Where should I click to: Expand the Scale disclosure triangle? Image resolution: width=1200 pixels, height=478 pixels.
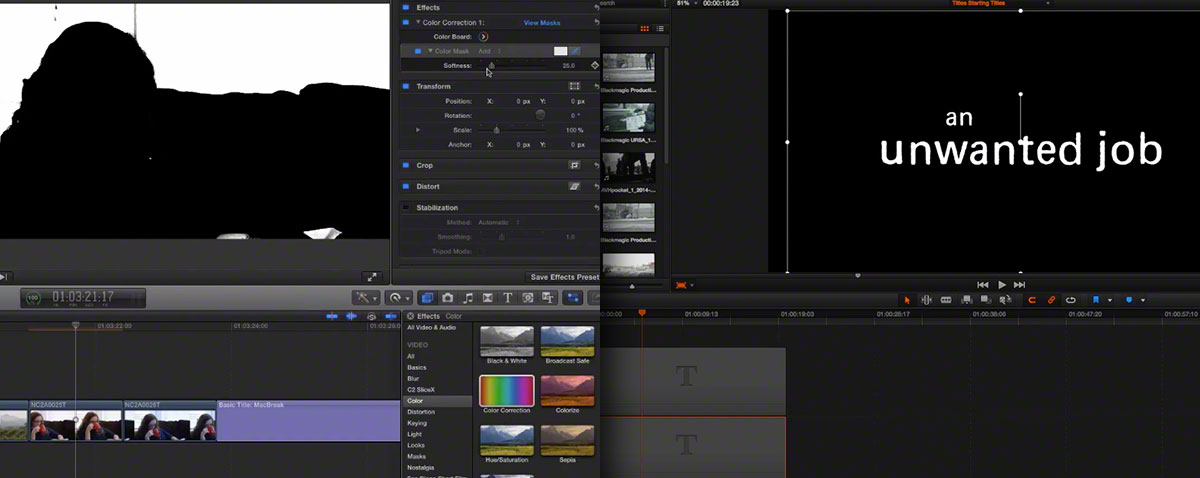point(418,130)
